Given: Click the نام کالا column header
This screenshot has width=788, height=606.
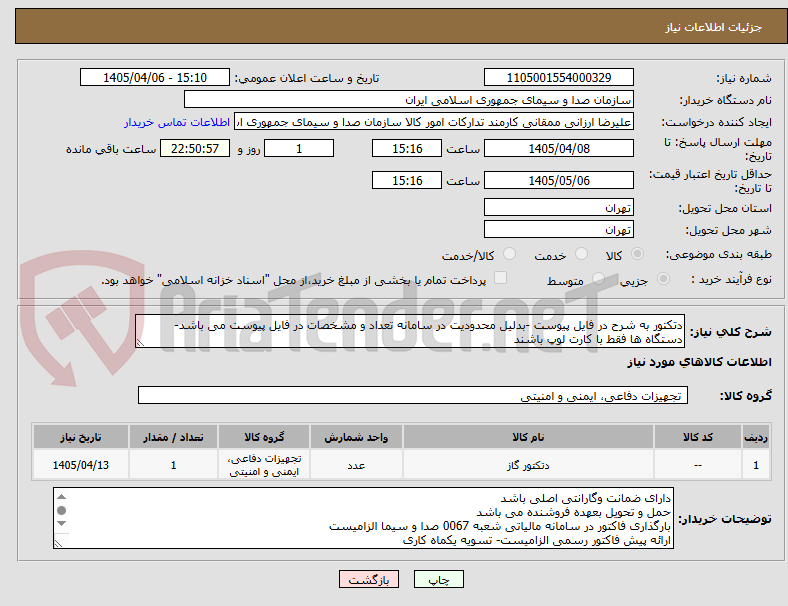Looking at the screenshot, I should 528,437.
